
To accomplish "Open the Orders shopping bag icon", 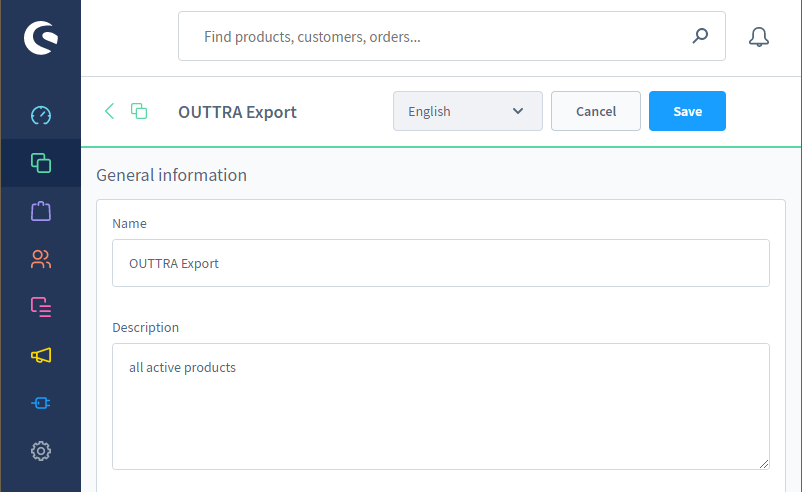I will pyautogui.click(x=41, y=211).
